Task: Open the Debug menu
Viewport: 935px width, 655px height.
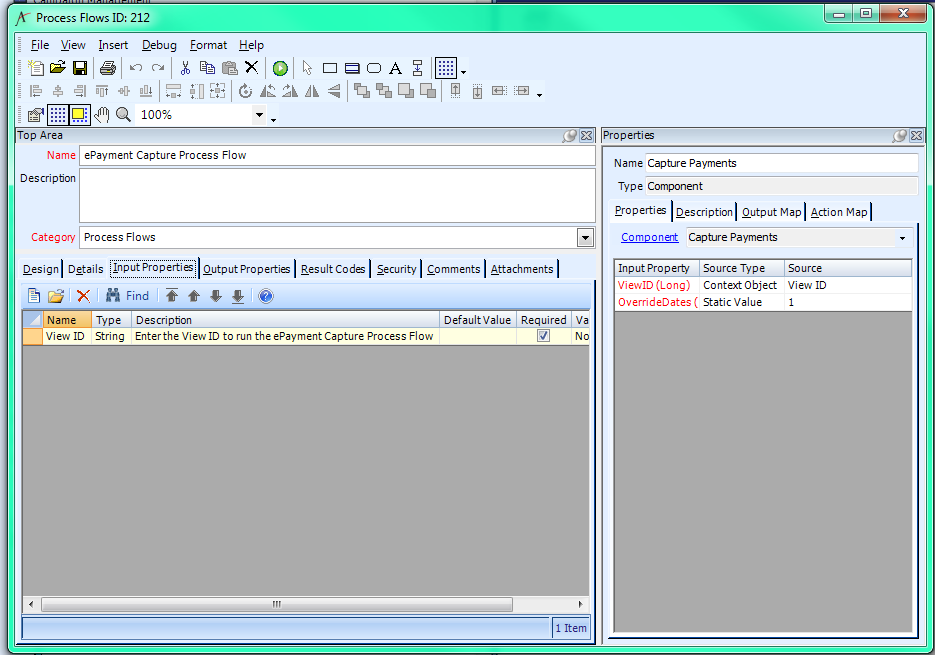Action: pos(159,45)
